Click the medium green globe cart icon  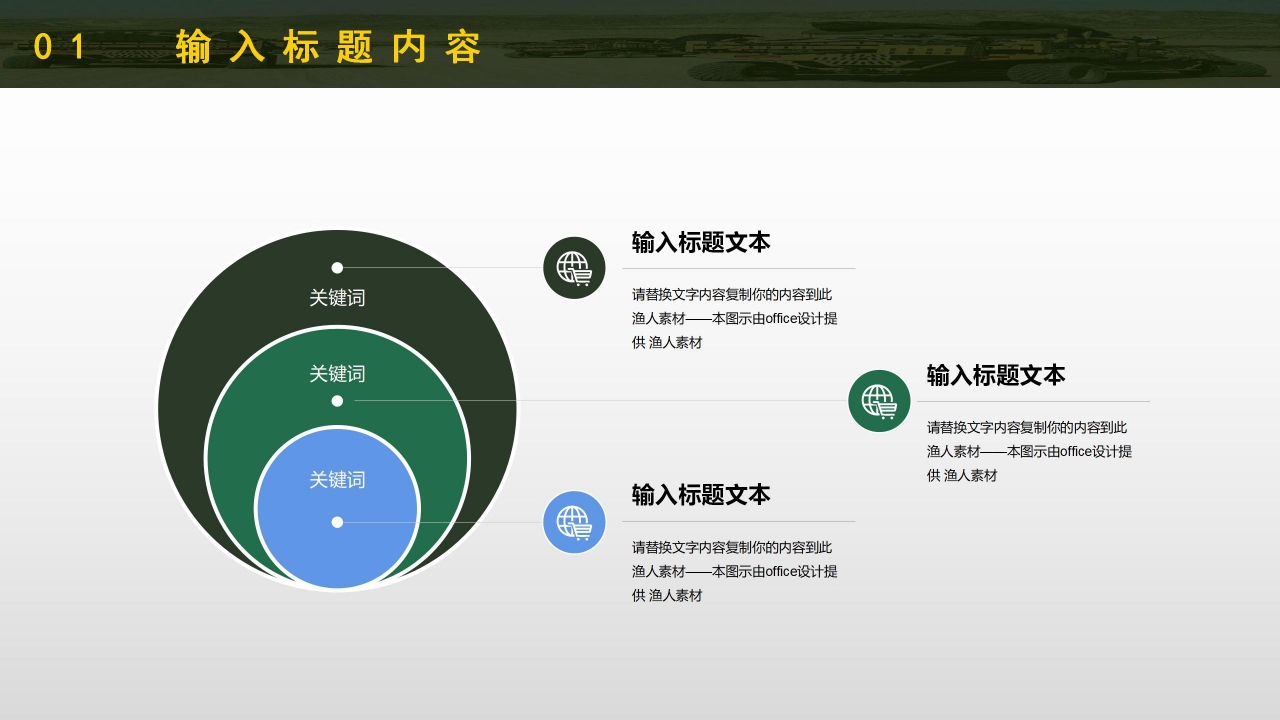pyautogui.click(x=879, y=401)
